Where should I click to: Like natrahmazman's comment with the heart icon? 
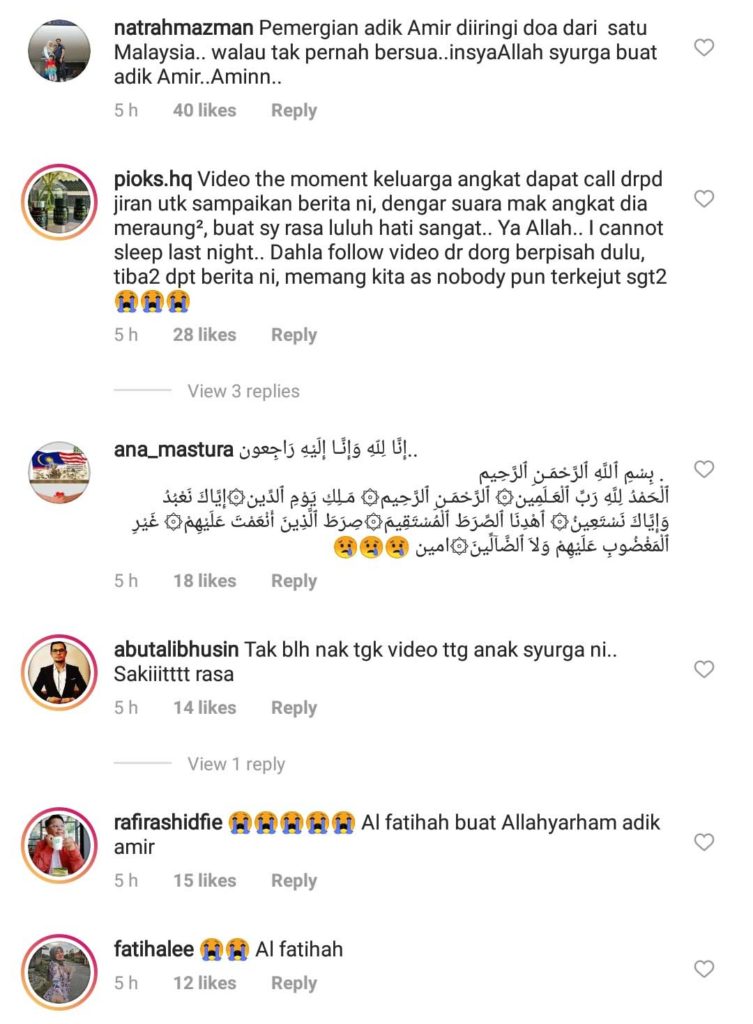(x=703, y=47)
